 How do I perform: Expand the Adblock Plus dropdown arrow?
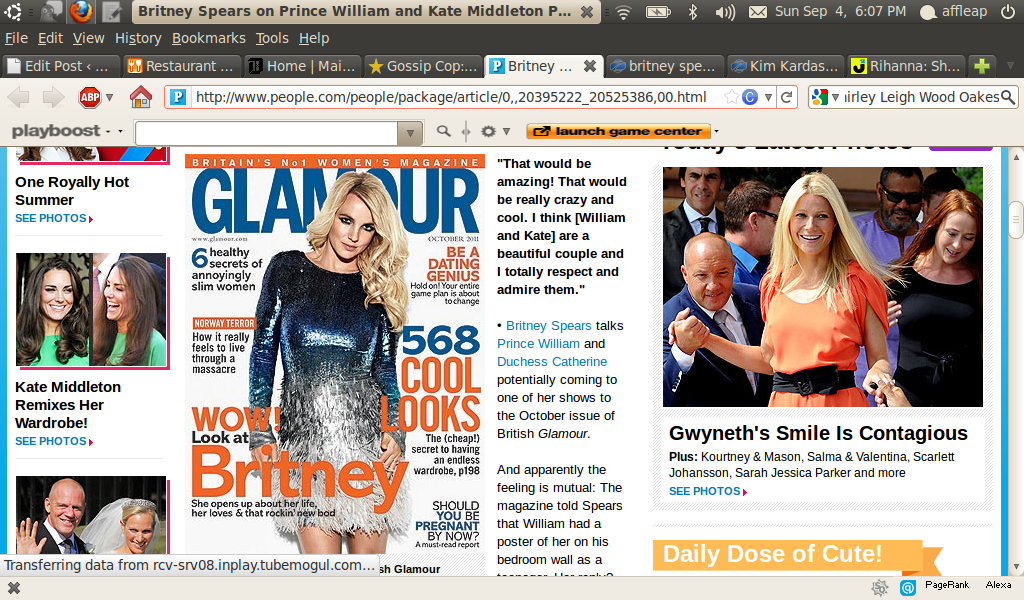[x=109, y=98]
